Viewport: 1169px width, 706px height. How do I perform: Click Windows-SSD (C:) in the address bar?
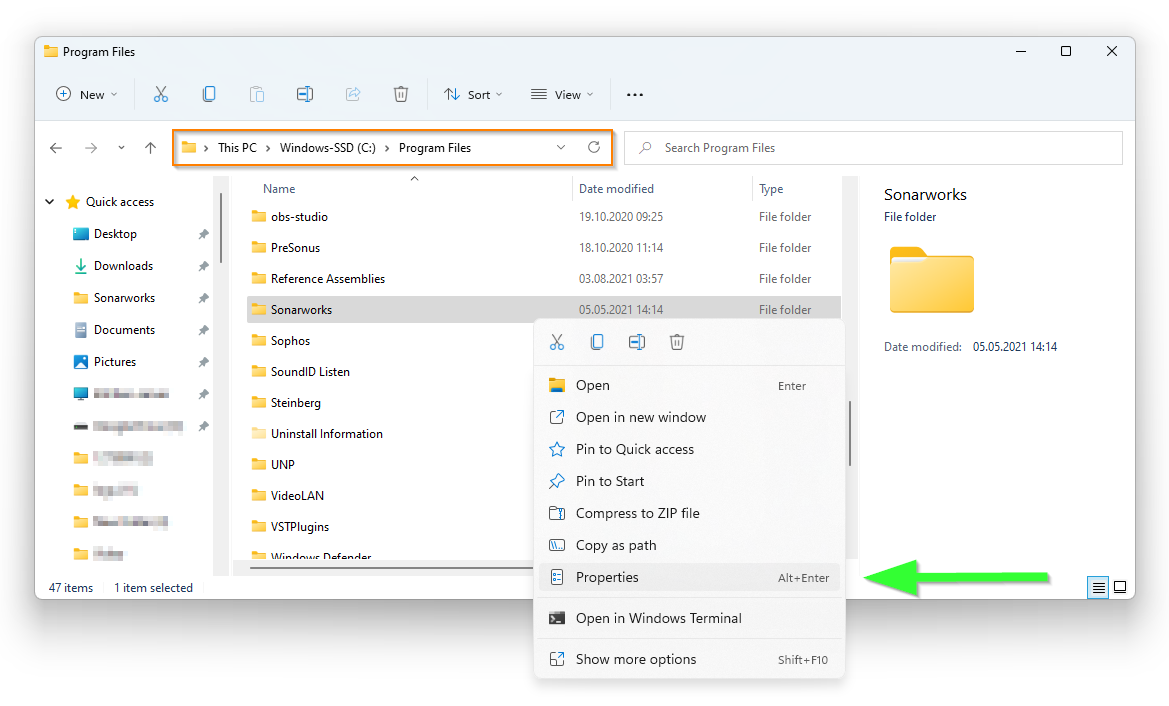click(x=328, y=148)
